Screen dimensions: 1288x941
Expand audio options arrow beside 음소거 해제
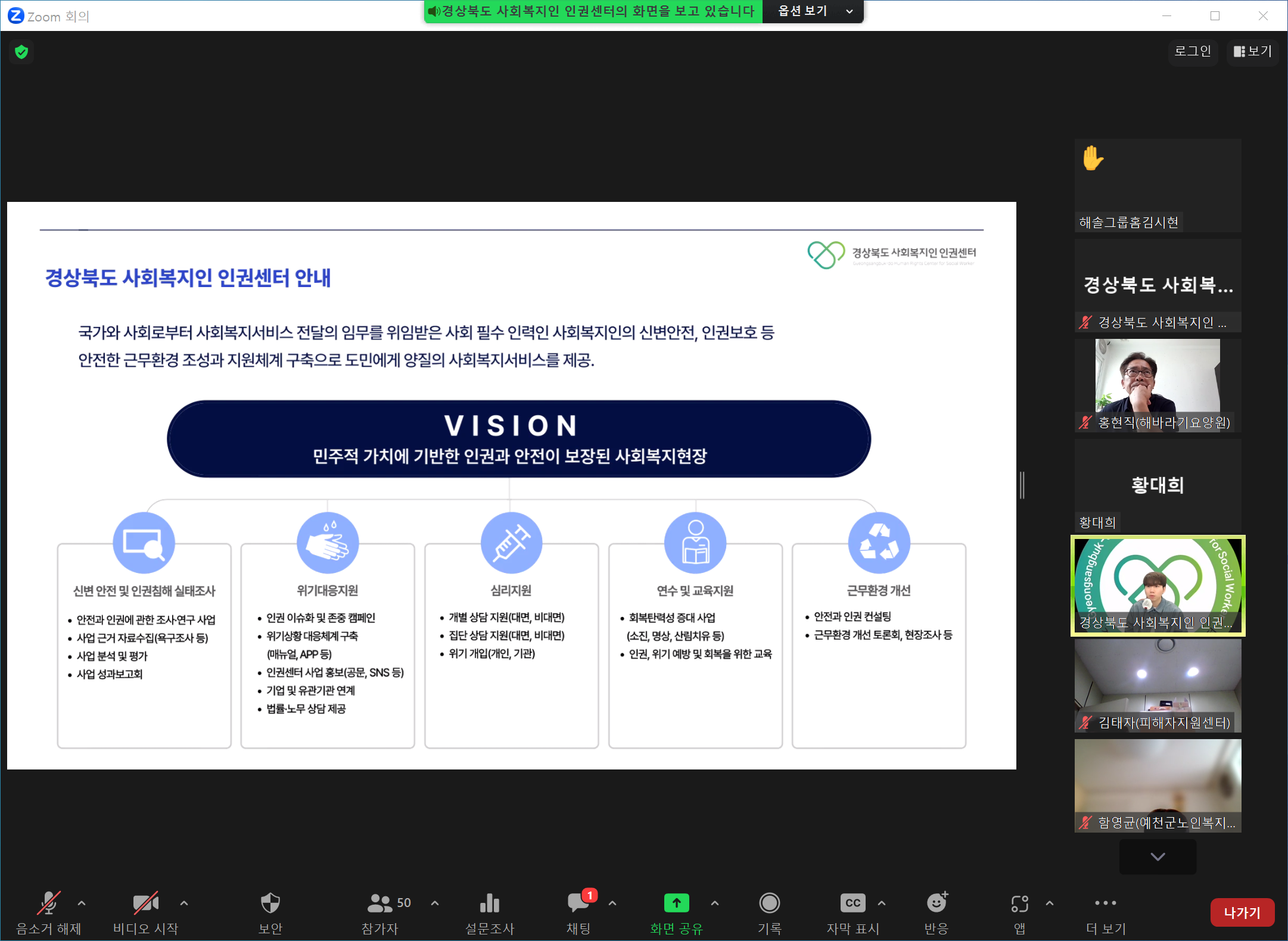[82, 903]
